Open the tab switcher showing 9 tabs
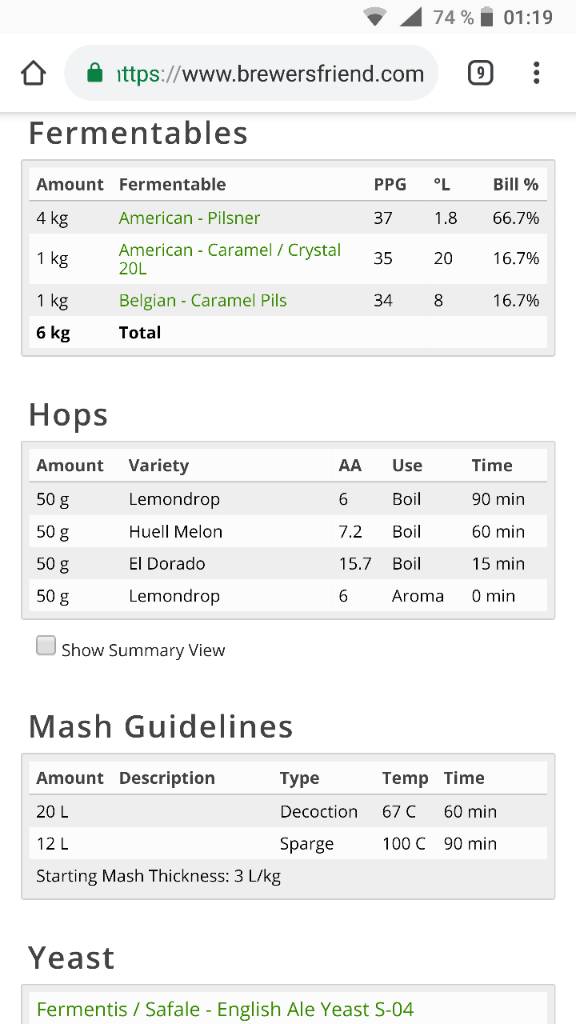Image resolution: width=576 pixels, height=1024 pixels. click(480, 73)
